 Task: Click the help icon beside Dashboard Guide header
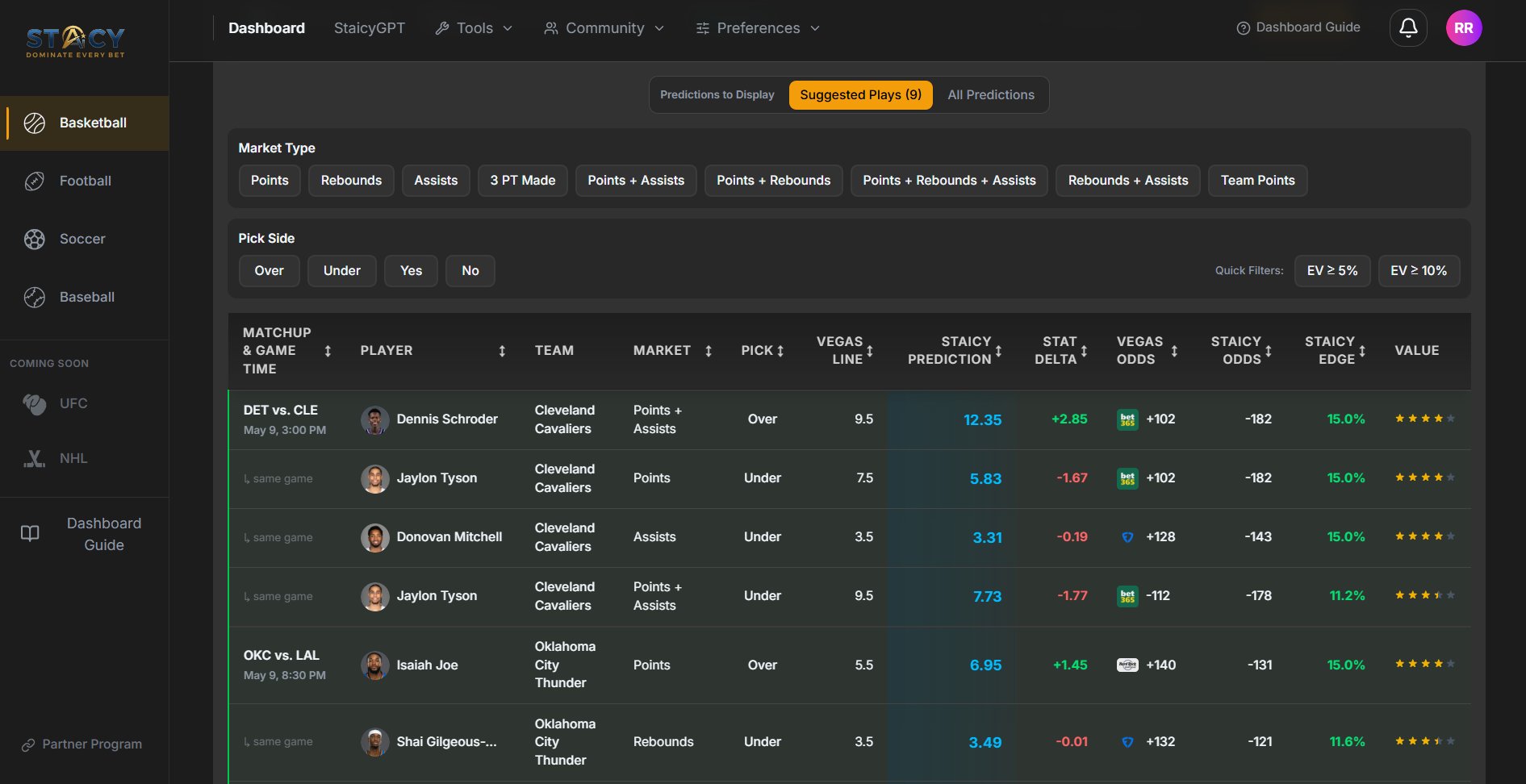click(x=1244, y=28)
